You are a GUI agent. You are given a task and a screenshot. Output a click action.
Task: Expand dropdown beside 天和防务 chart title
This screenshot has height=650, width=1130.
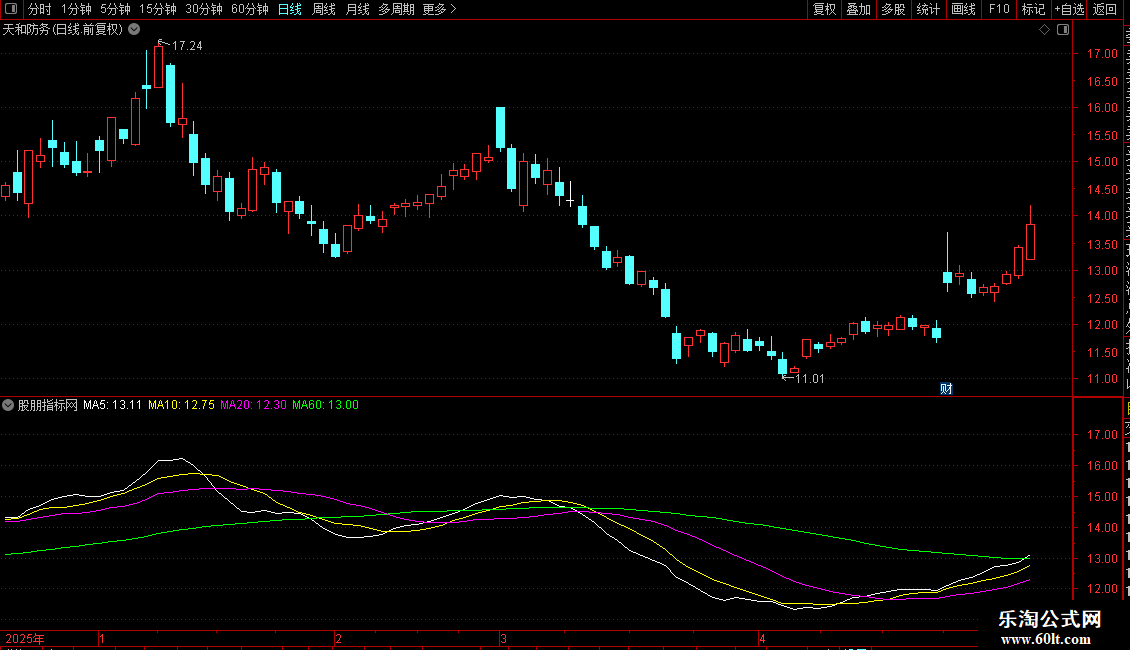[134, 30]
